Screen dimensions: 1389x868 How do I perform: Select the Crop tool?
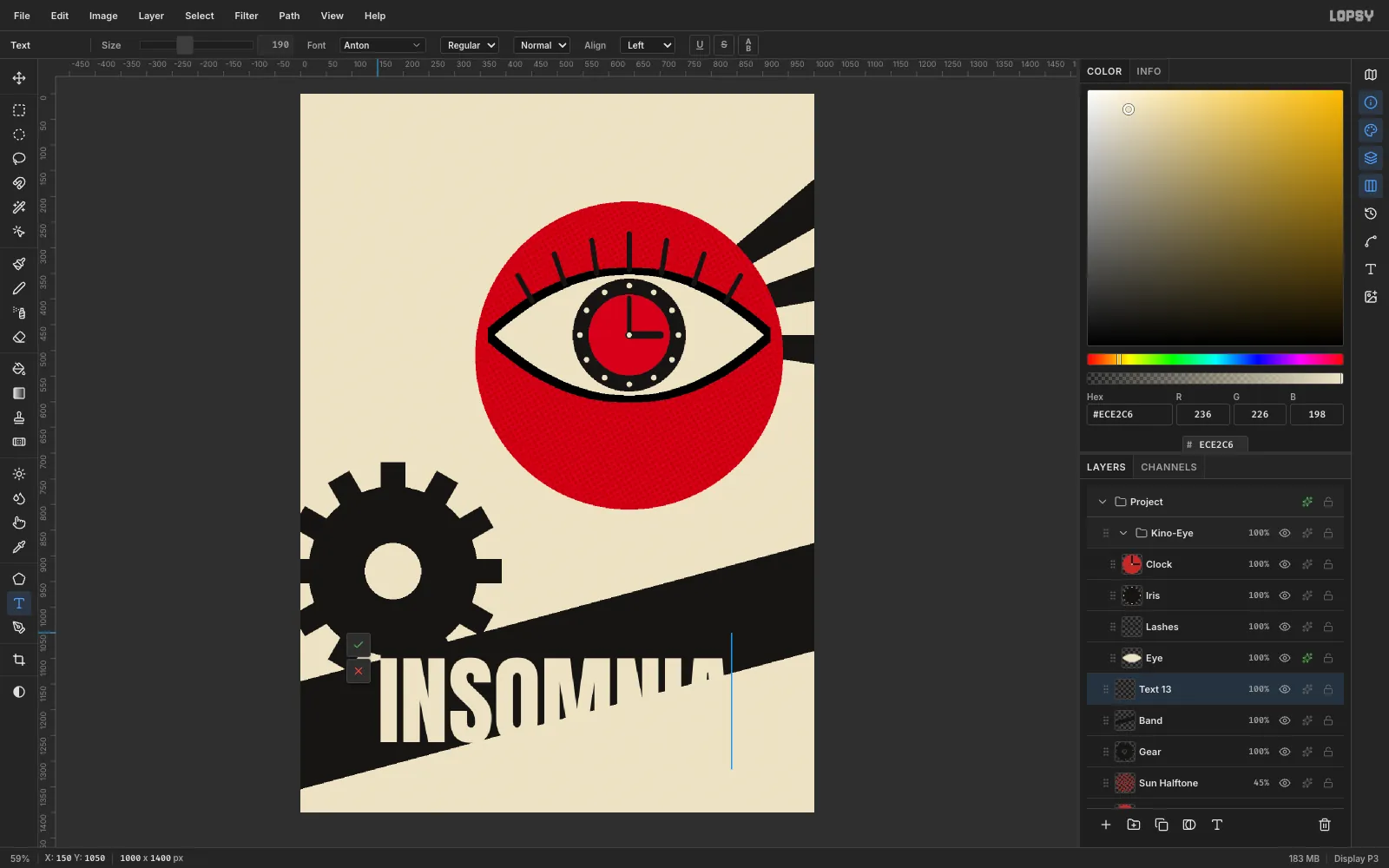pyautogui.click(x=19, y=660)
